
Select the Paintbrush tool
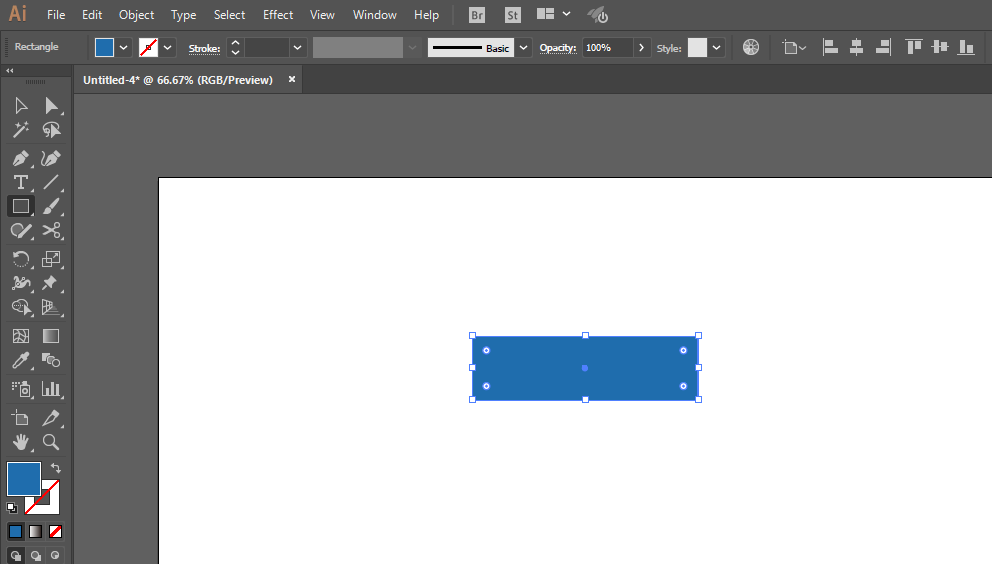click(x=51, y=206)
